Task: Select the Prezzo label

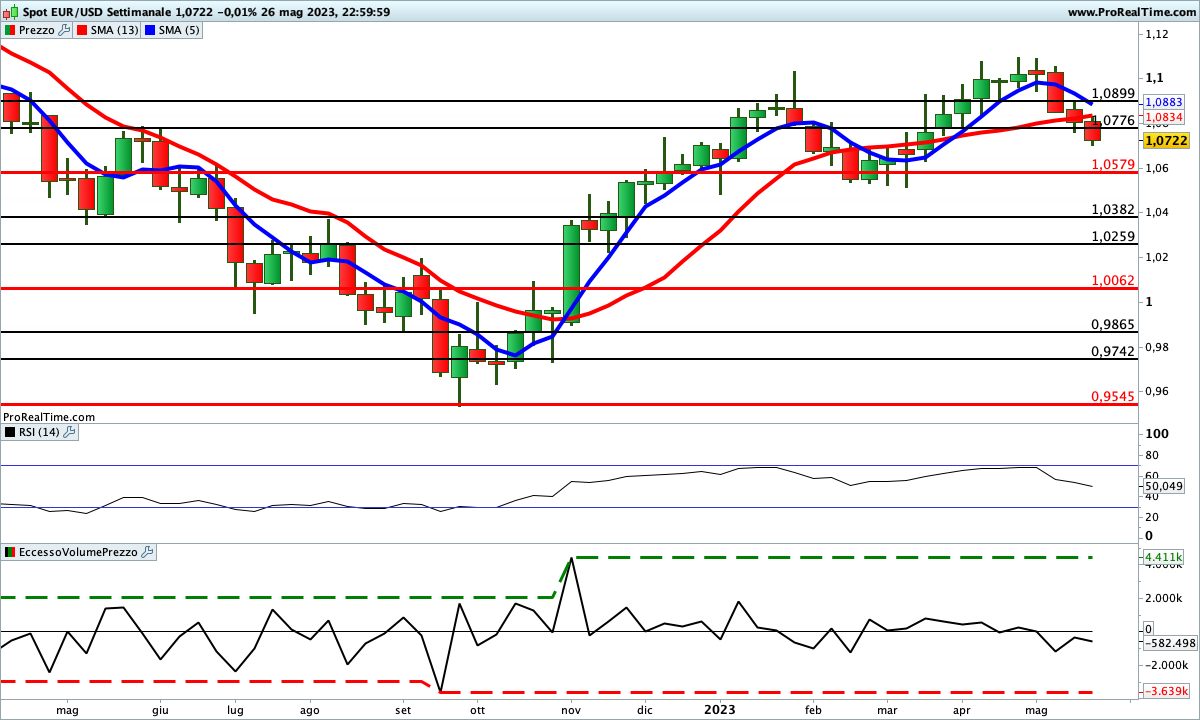Action: coord(38,30)
